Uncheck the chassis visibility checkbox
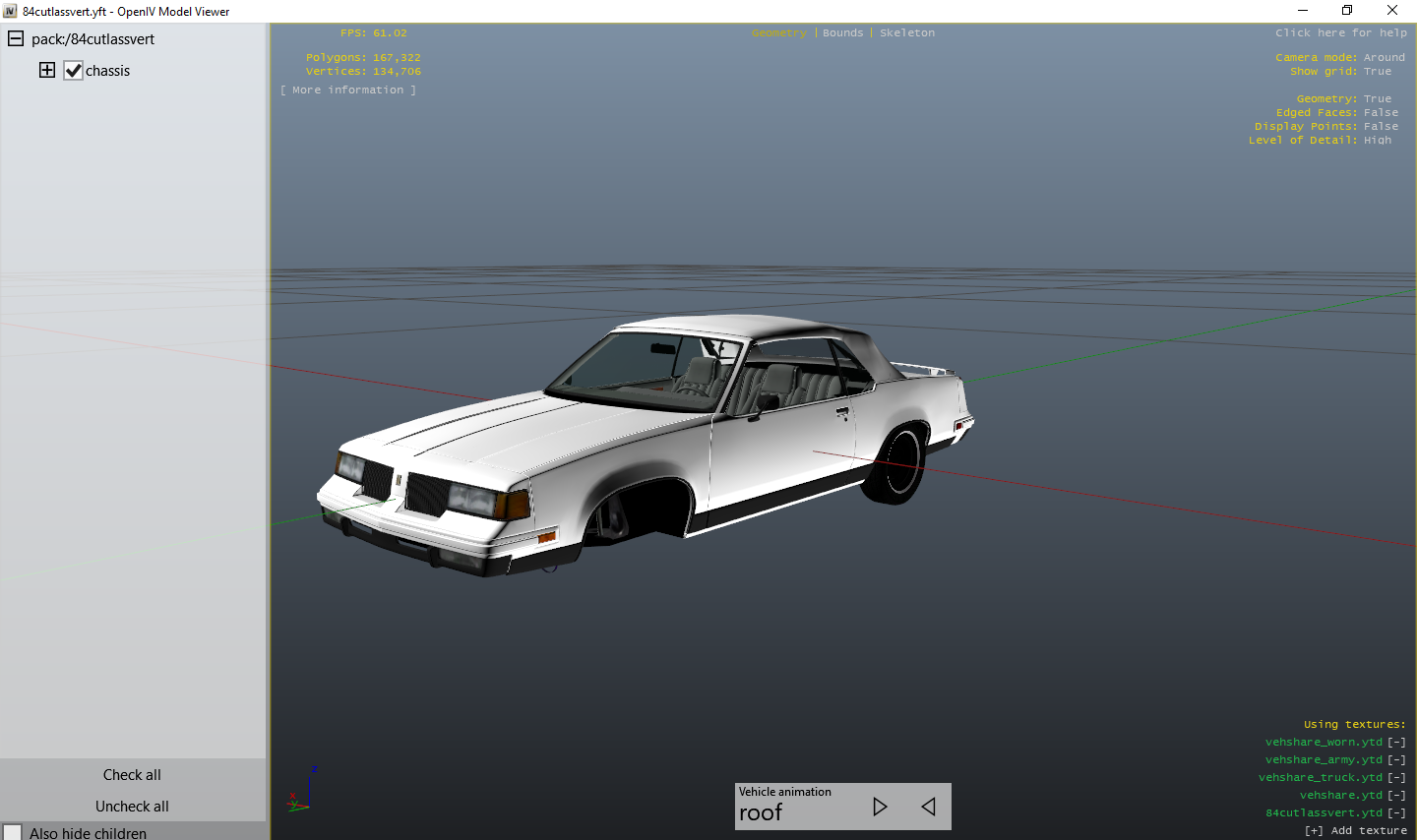The image size is (1417, 840). 74,71
